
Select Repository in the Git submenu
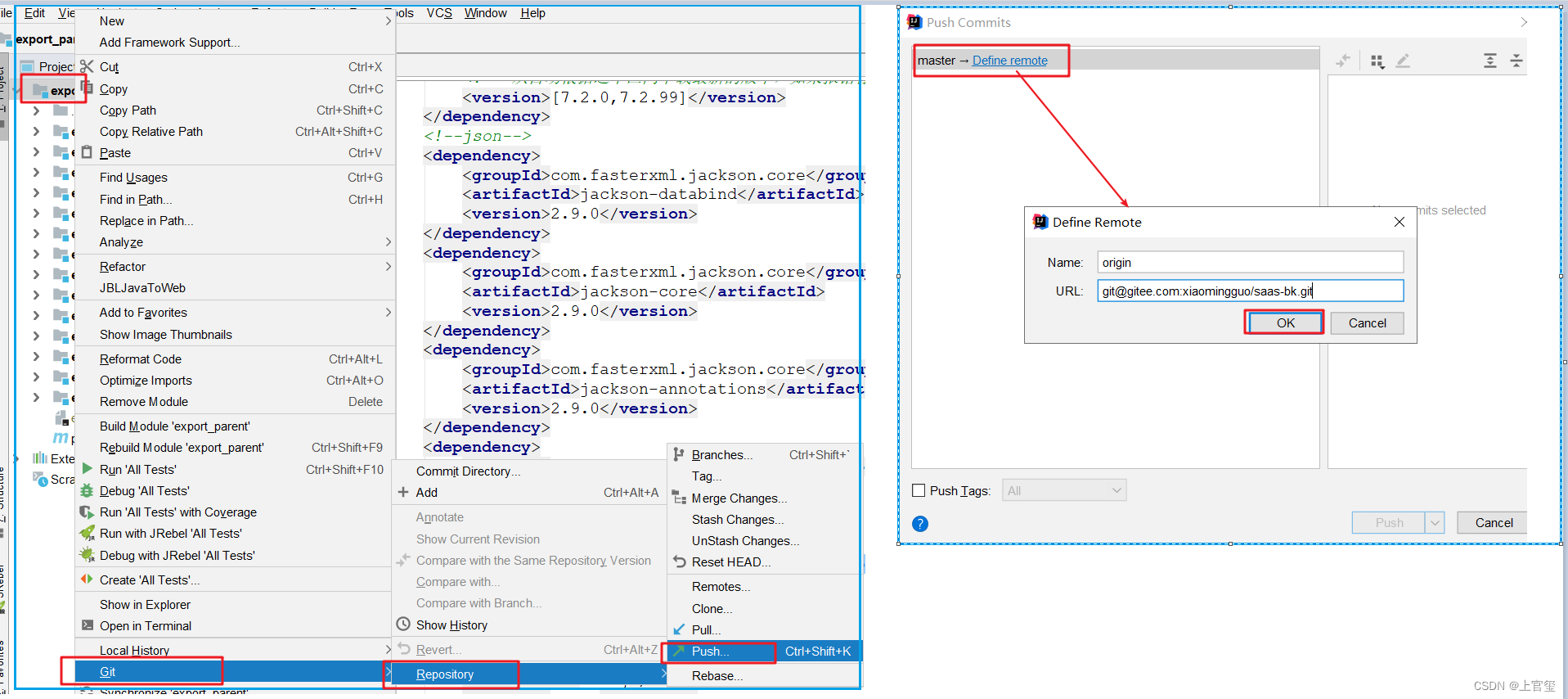pyautogui.click(x=530, y=674)
